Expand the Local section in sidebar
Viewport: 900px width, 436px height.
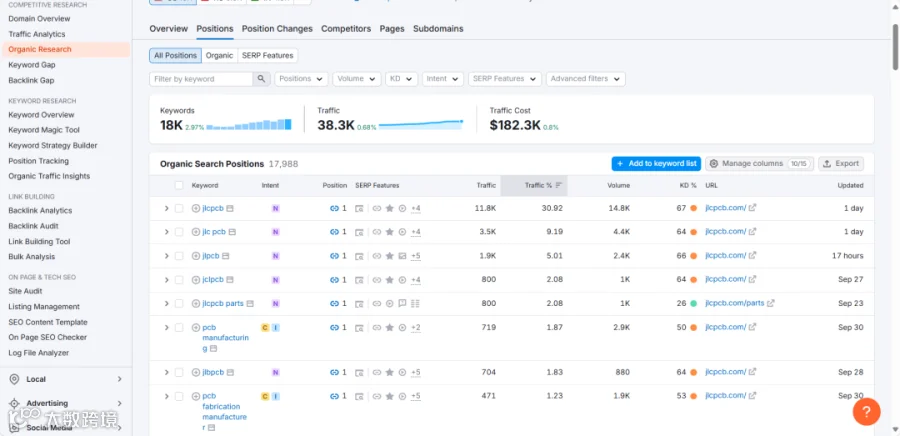(x=119, y=379)
